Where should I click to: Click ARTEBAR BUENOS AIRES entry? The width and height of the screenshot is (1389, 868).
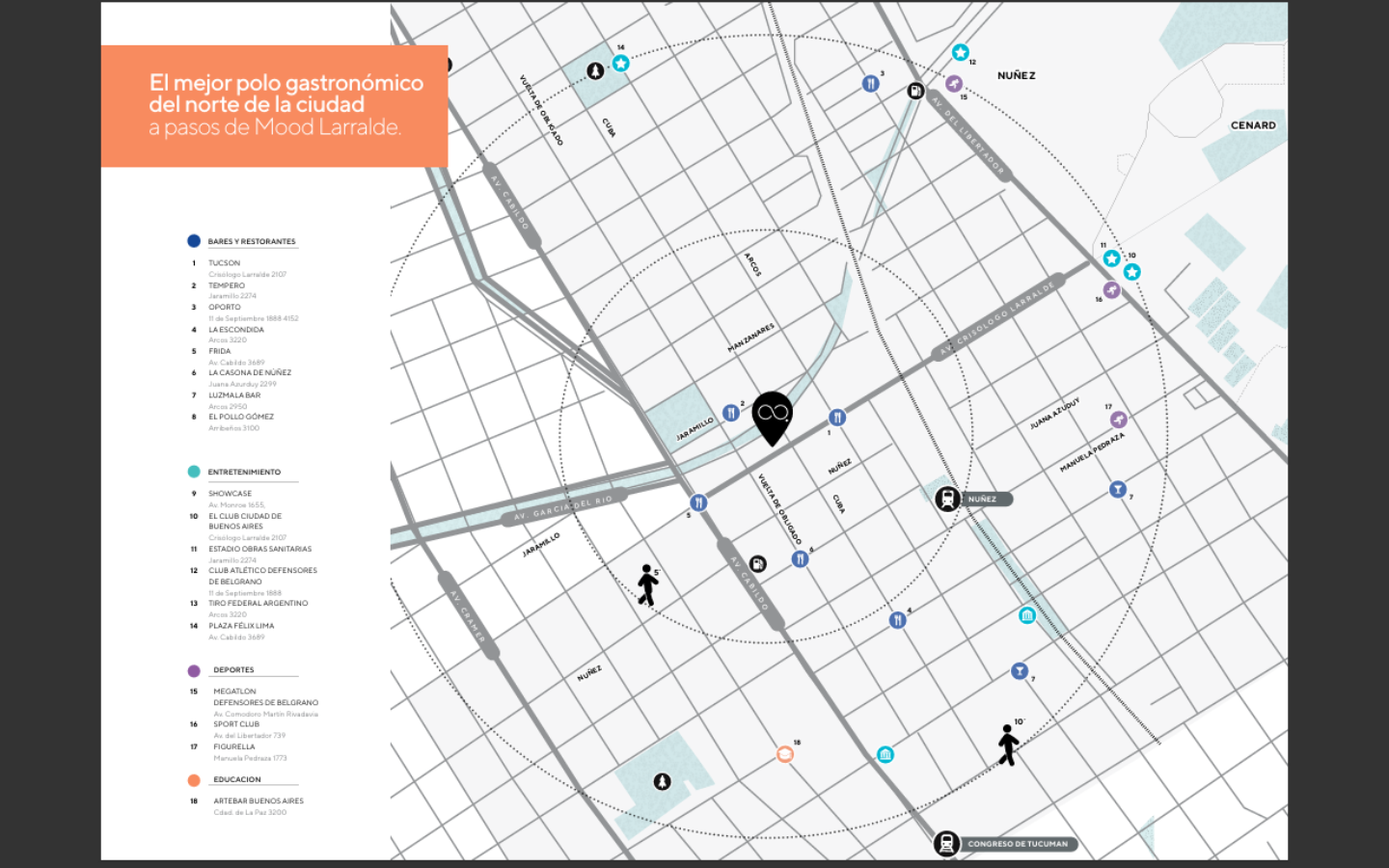[x=259, y=800]
